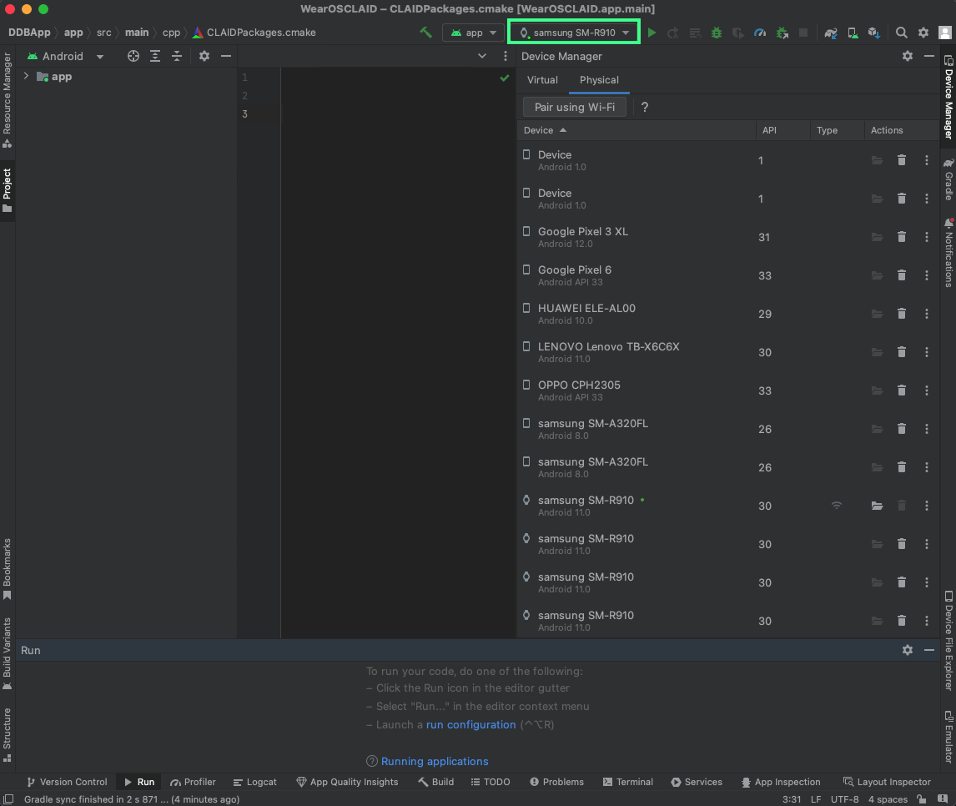Open the SDK Manager toolbar icon
The image size is (956, 806).
click(x=874, y=32)
